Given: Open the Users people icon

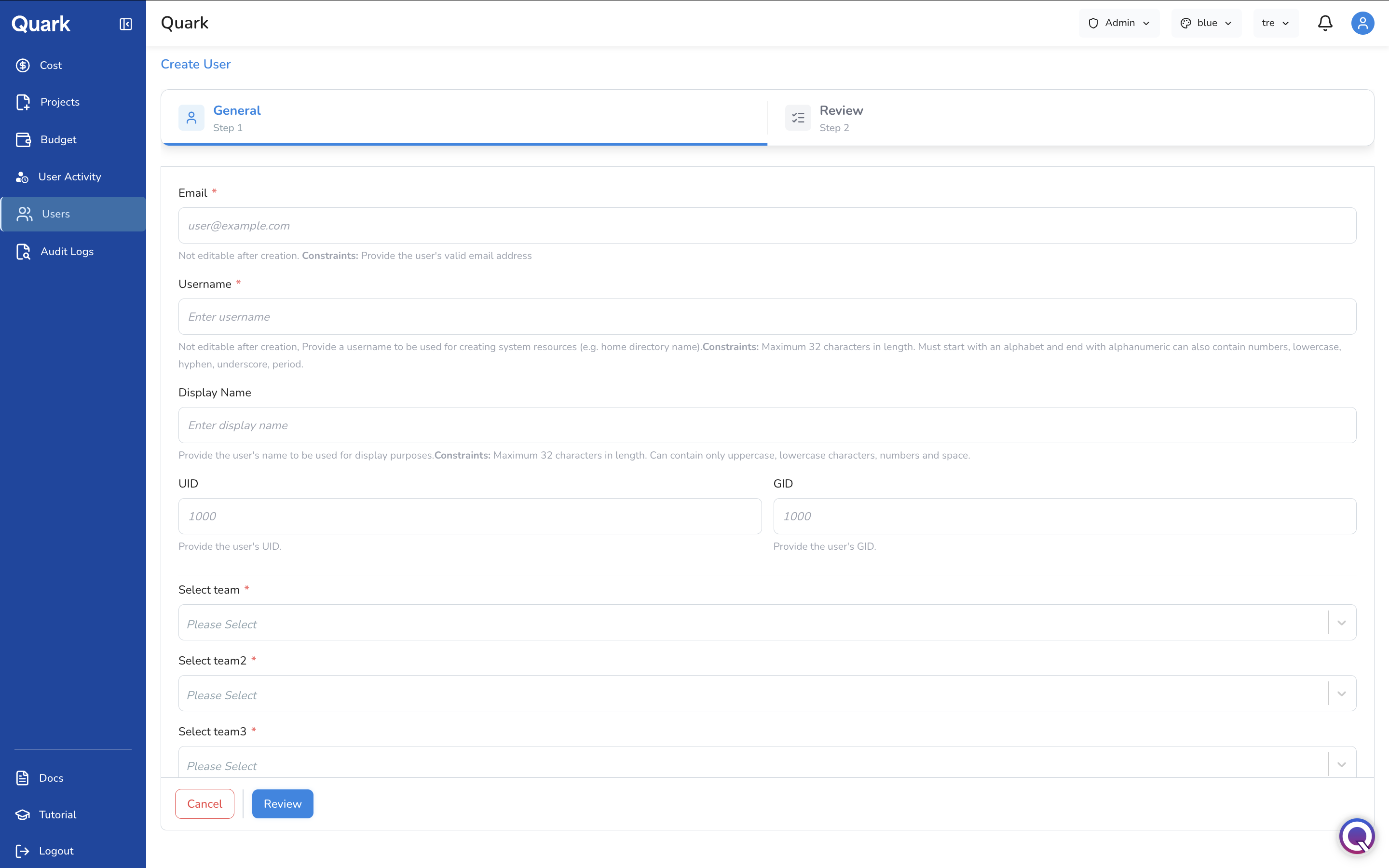Looking at the screenshot, I should tap(24, 214).
